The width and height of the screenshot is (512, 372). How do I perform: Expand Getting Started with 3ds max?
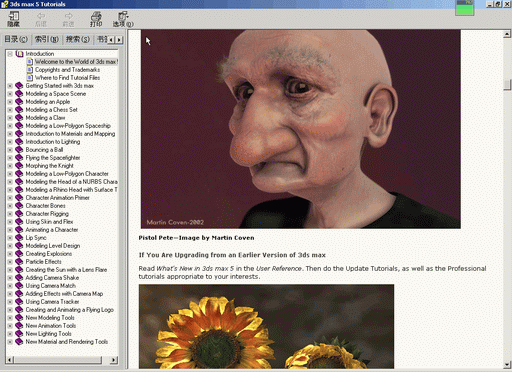[x=10, y=86]
